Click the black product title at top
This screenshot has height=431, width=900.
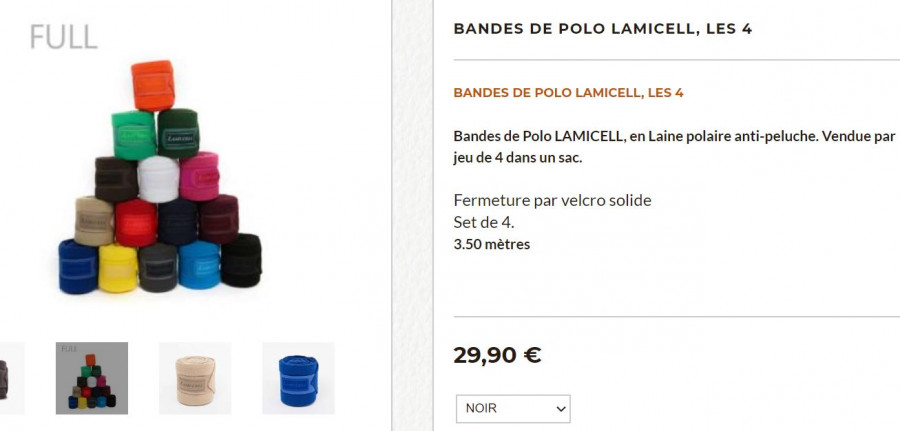click(603, 29)
